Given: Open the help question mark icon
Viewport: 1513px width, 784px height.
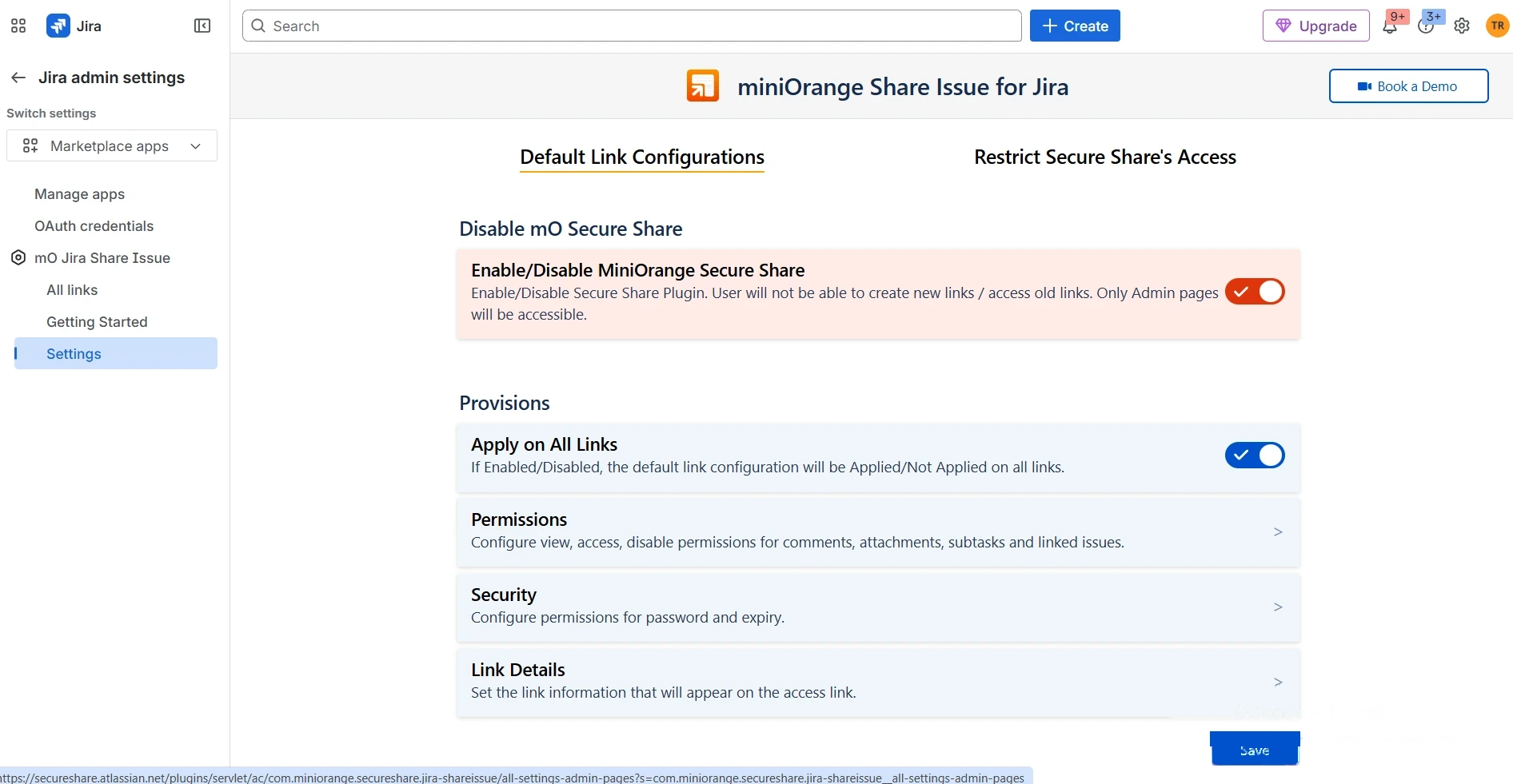Looking at the screenshot, I should pyautogui.click(x=1426, y=26).
